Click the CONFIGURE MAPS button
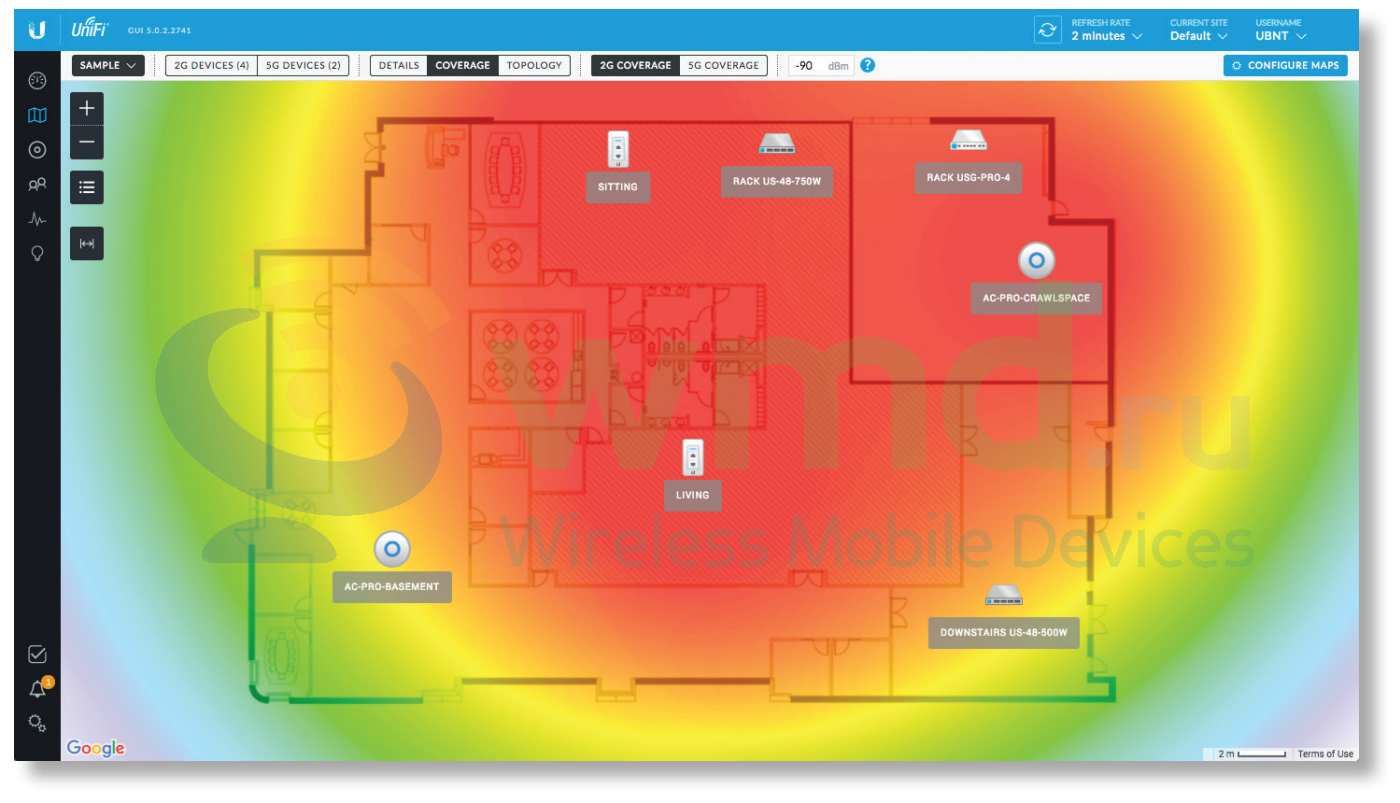 pyautogui.click(x=1285, y=65)
